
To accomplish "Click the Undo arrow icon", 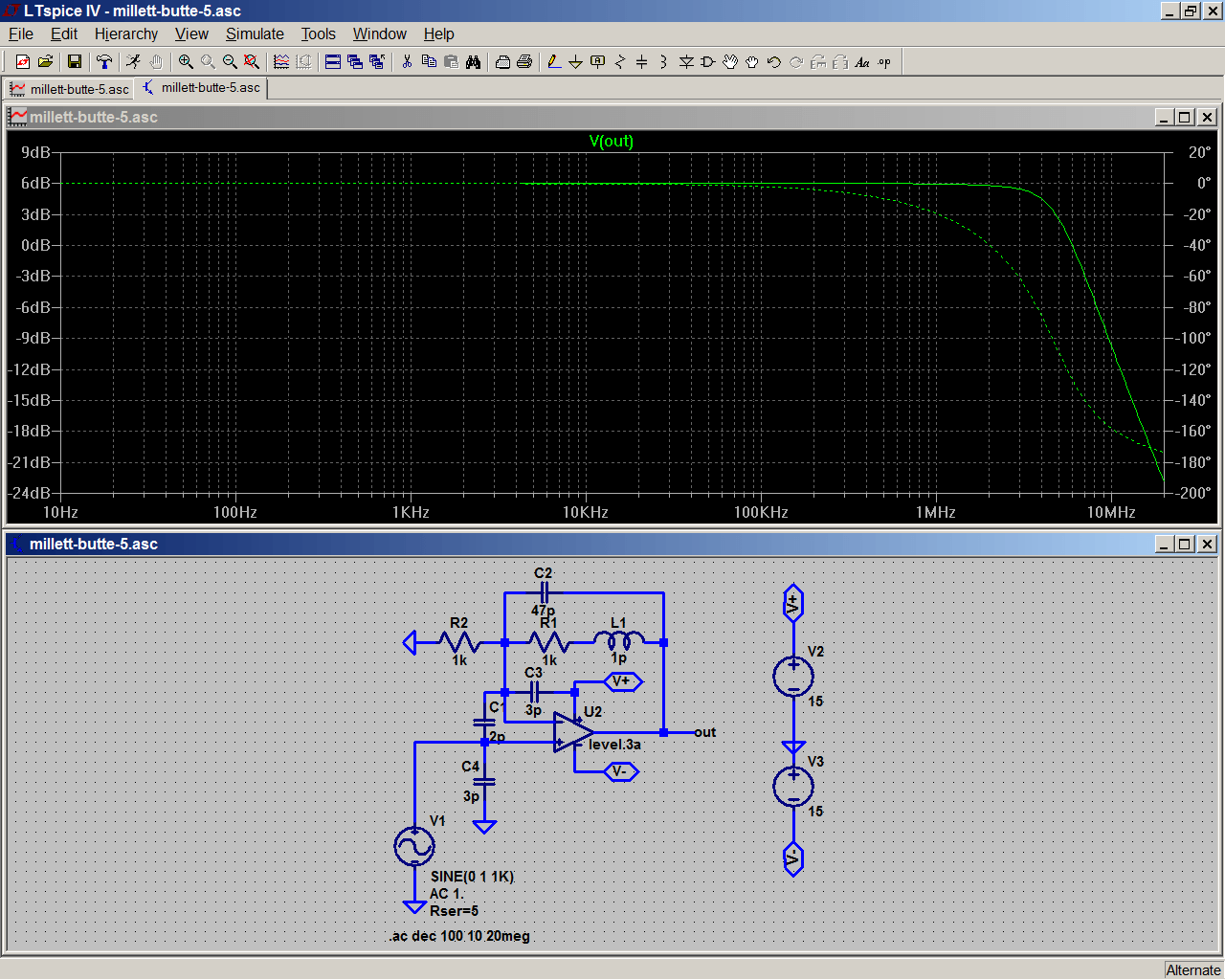I will pyautogui.click(x=774, y=62).
